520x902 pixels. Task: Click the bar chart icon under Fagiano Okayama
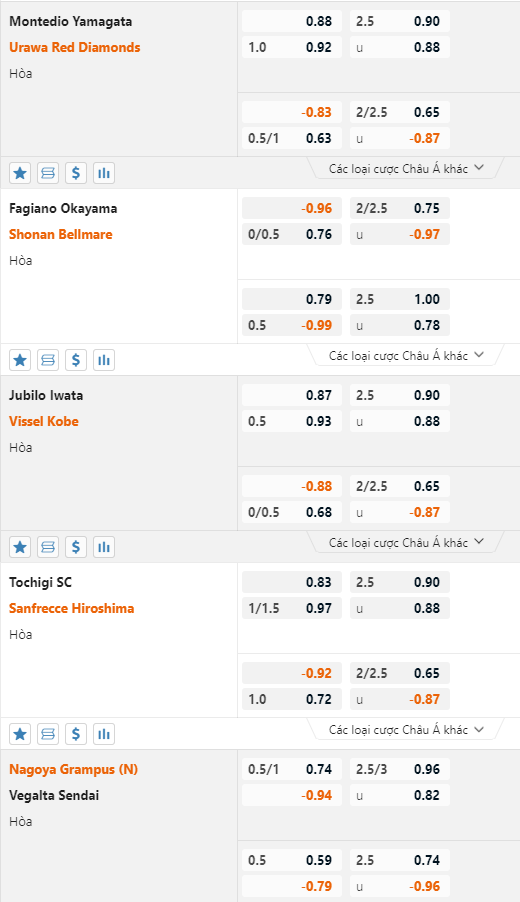tap(104, 360)
